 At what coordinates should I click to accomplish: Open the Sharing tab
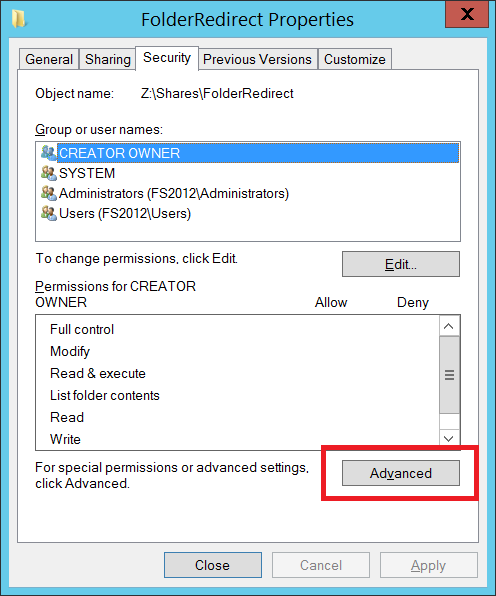pos(108,59)
